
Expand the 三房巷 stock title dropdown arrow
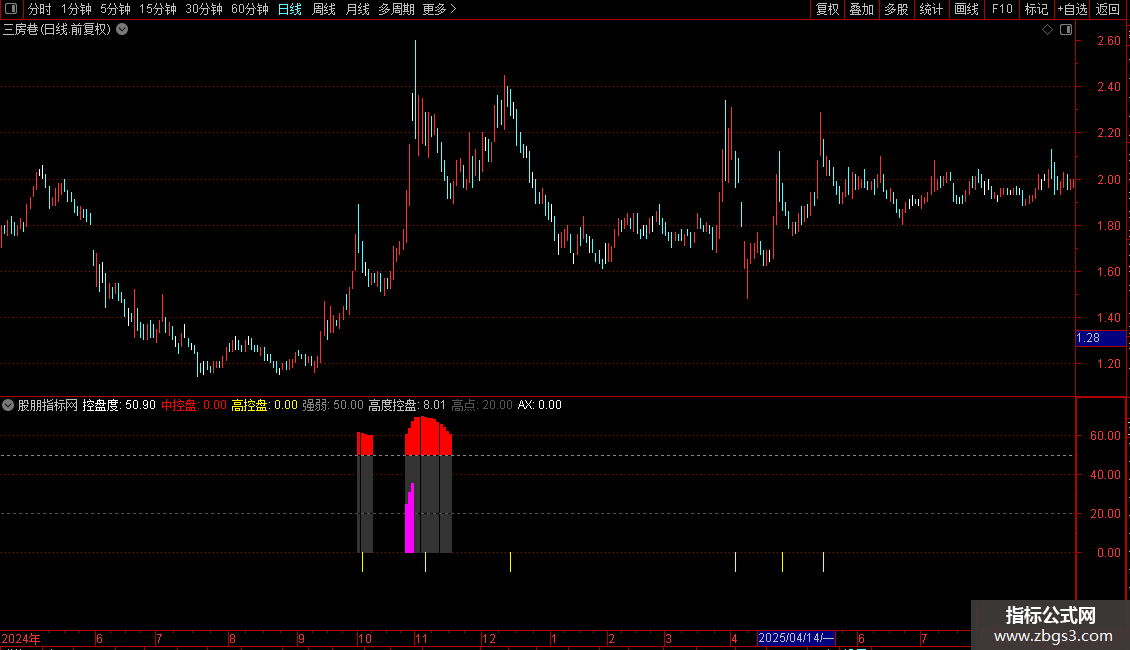click(x=123, y=30)
